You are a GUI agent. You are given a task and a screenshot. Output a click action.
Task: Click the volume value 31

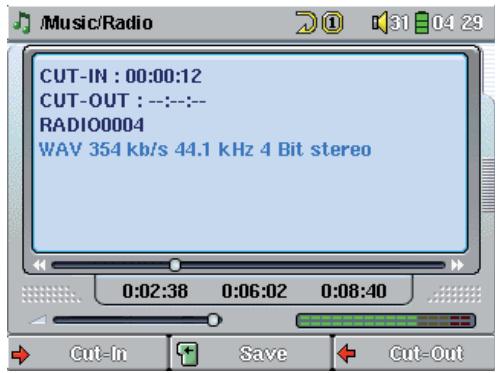pyautogui.click(x=399, y=23)
